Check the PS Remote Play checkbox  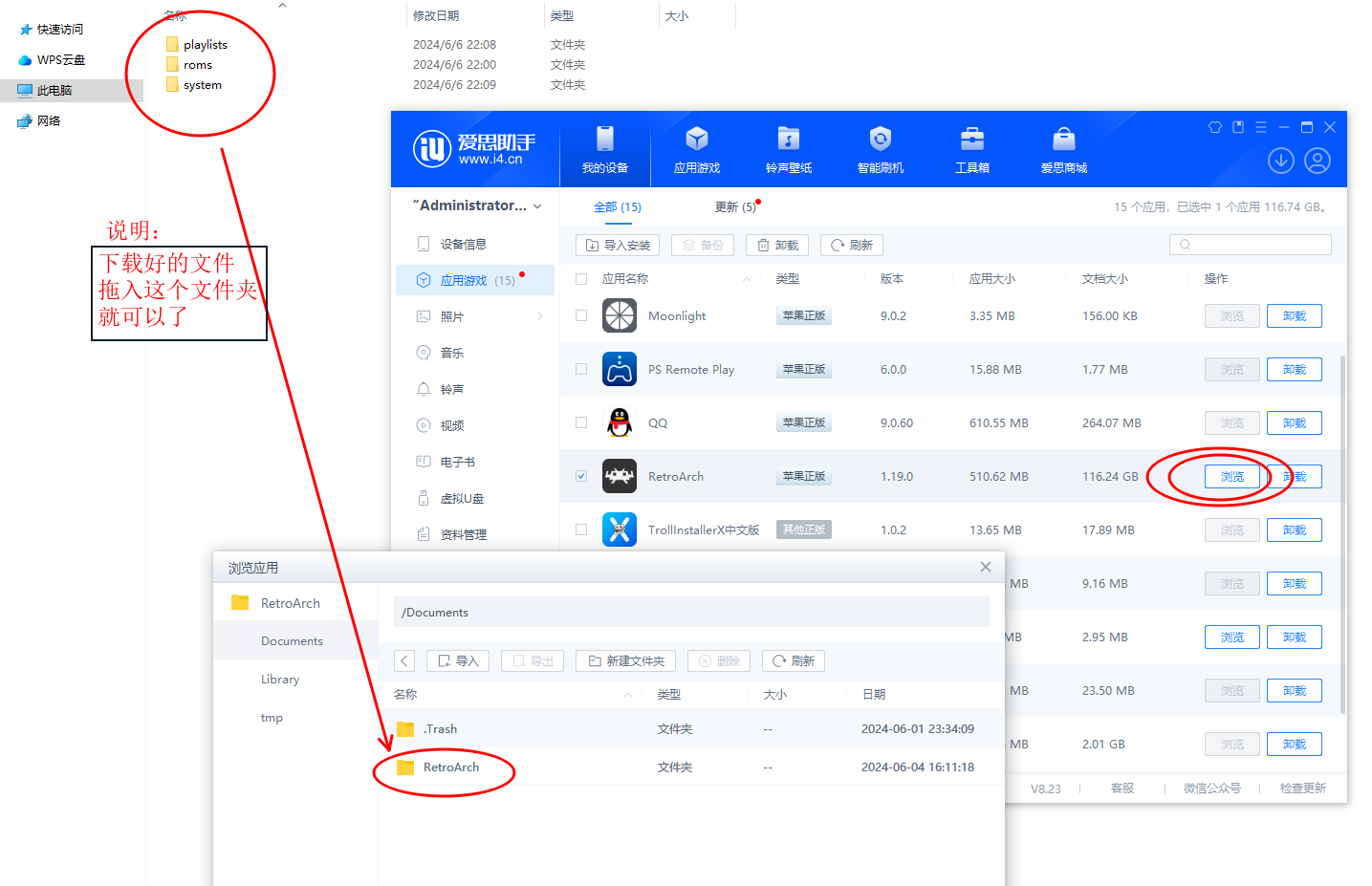pos(581,369)
